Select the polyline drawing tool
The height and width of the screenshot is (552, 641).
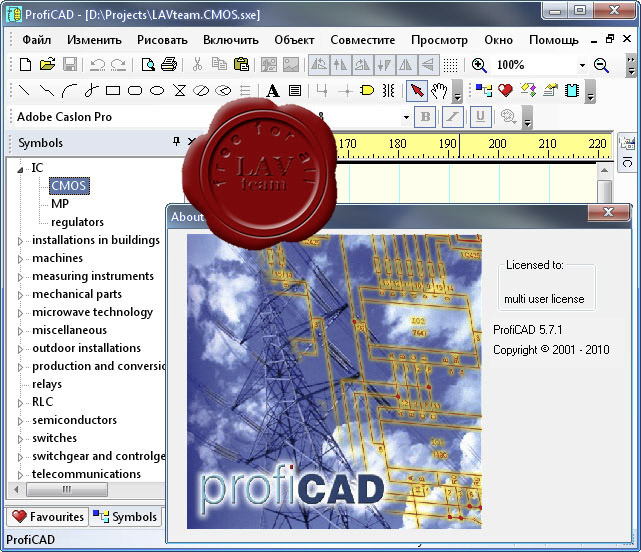pyautogui.click(x=47, y=90)
